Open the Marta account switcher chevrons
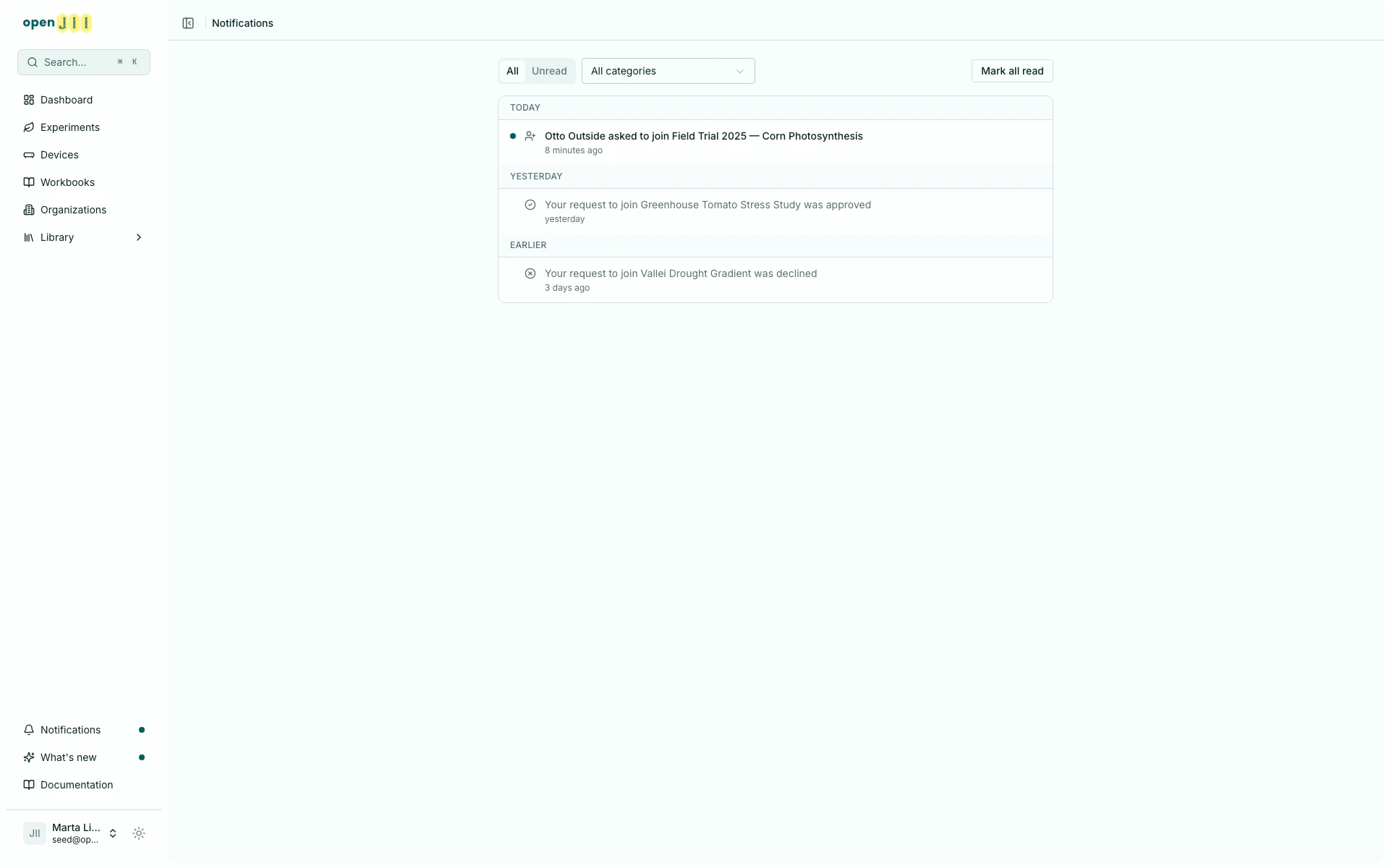 click(113, 833)
